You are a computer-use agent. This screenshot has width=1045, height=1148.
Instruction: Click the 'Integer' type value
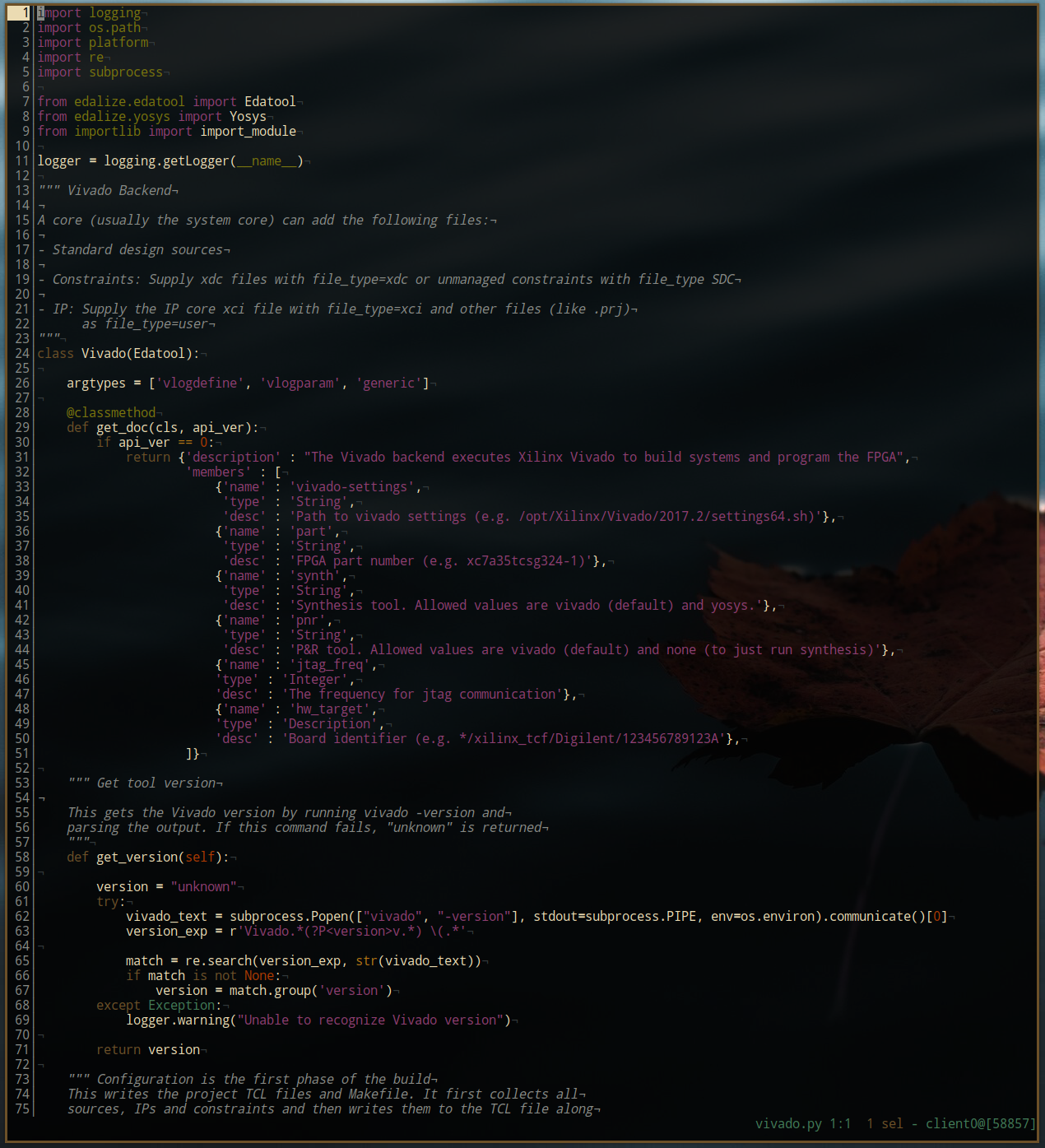point(315,679)
